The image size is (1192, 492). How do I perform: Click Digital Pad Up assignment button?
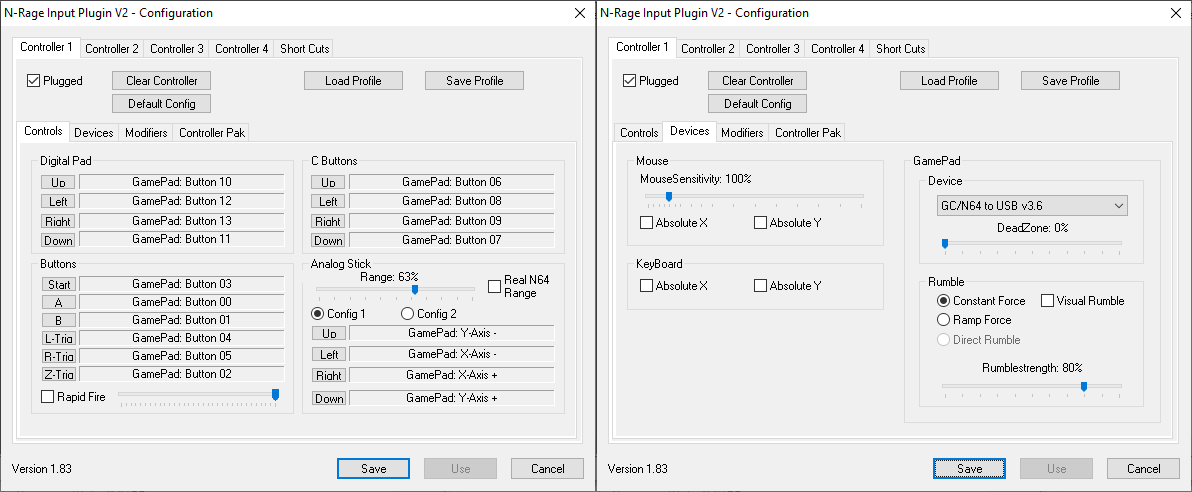tap(58, 182)
